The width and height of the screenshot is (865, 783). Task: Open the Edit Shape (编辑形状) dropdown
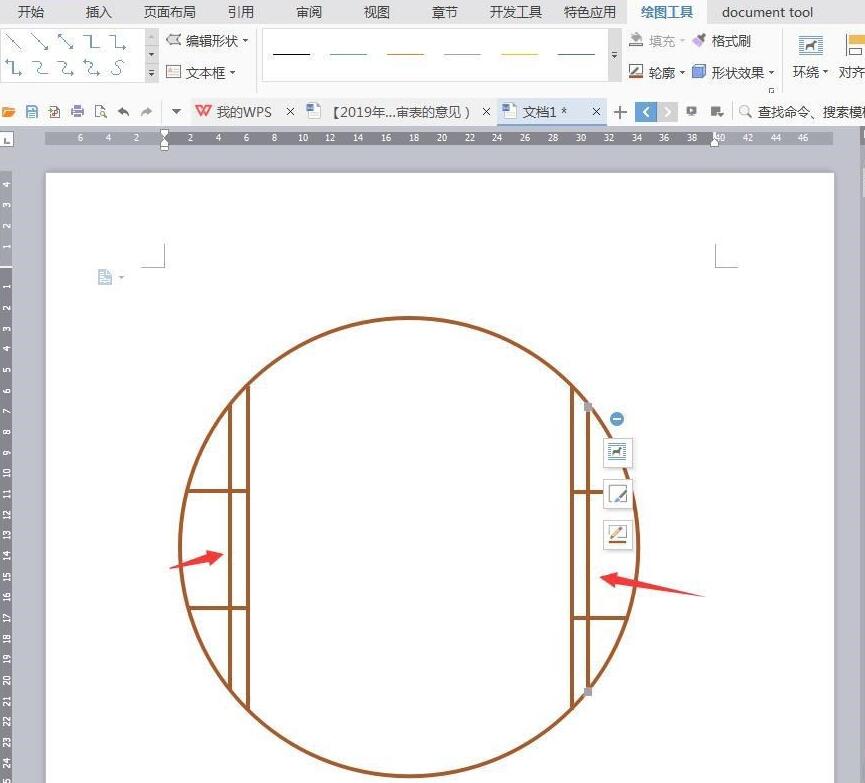click(x=206, y=41)
